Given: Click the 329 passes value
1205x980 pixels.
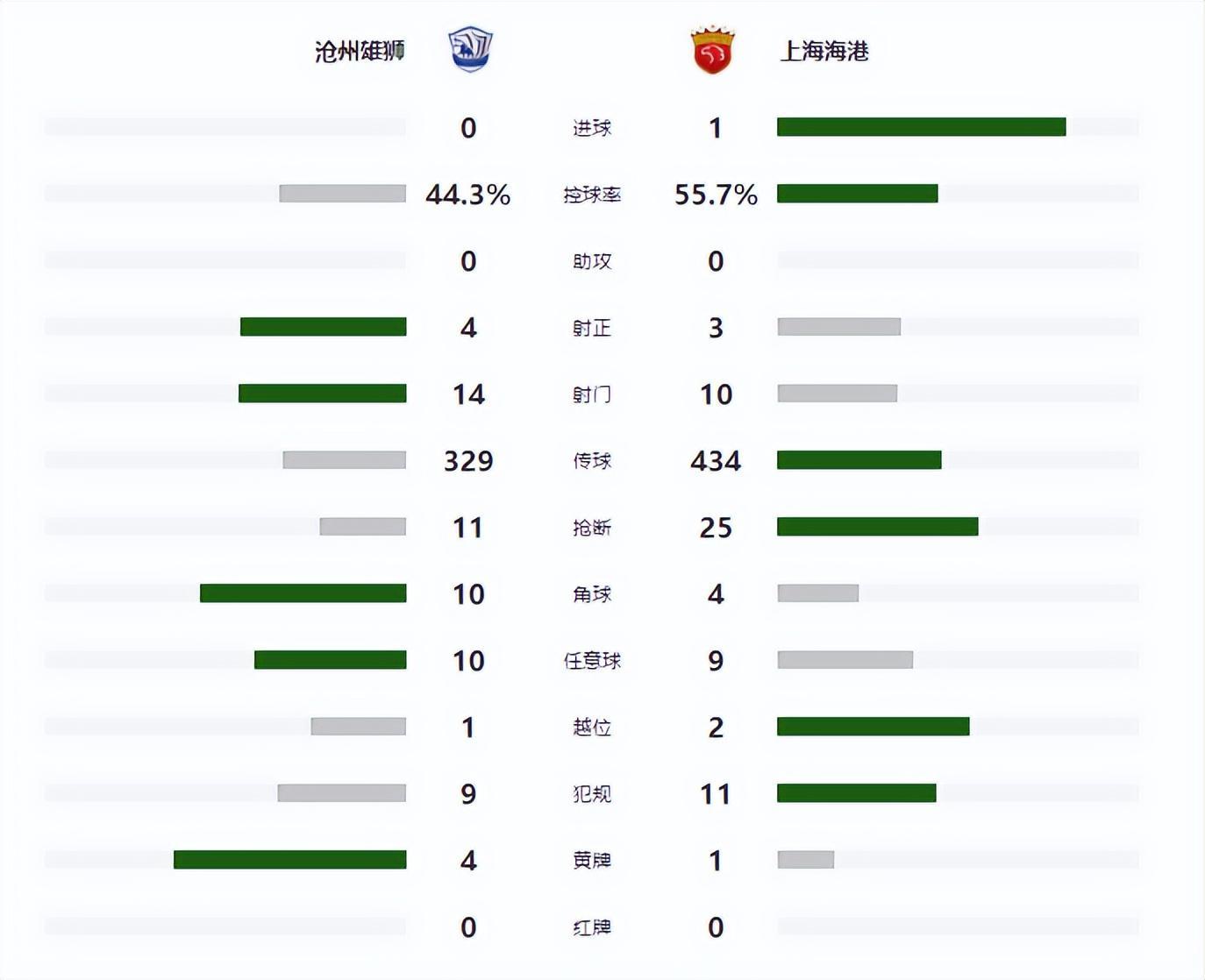Looking at the screenshot, I should 468,461.
